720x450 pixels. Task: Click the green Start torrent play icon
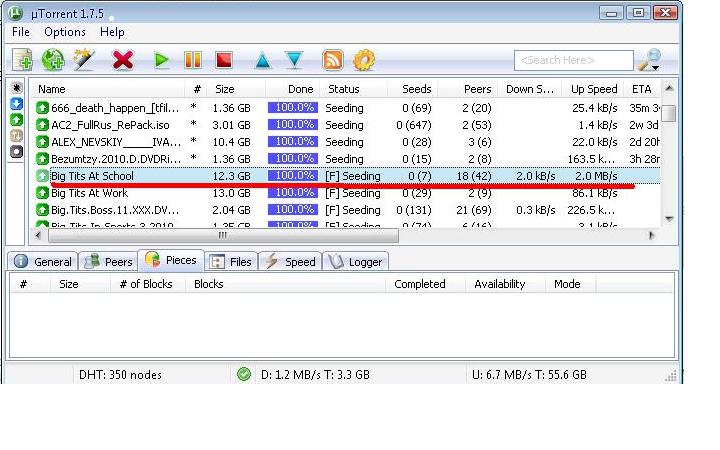click(x=161, y=60)
